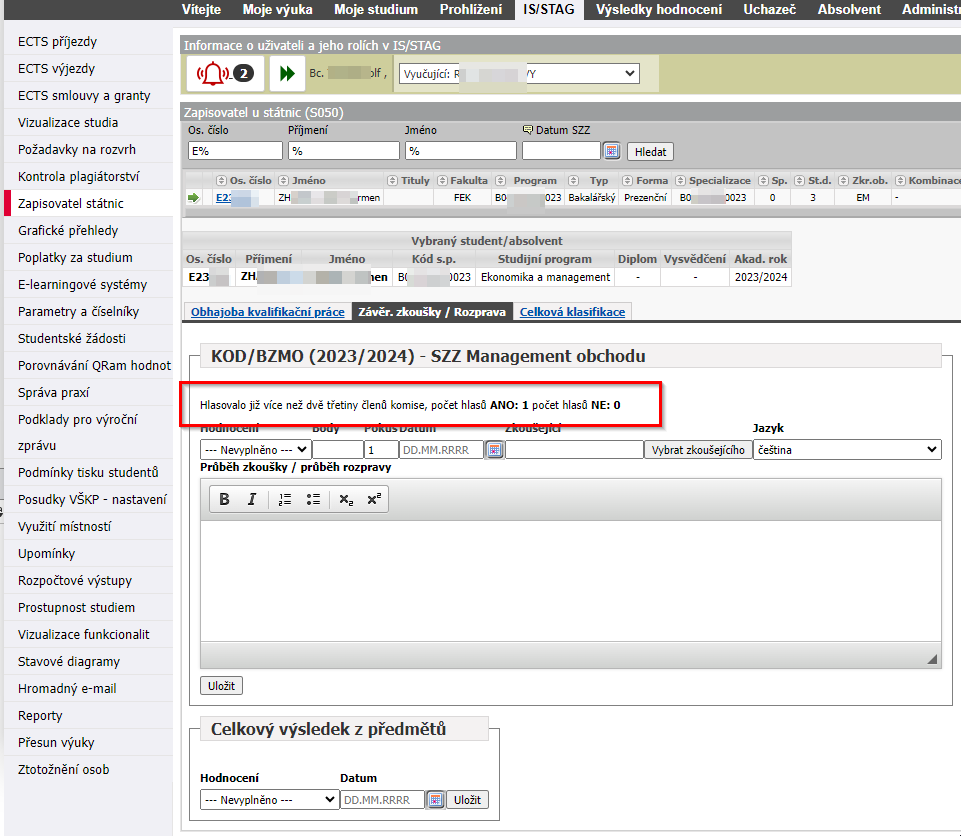Click Uložit button below the editor
This screenshot has width=961, height=836.
coord(221,686)
